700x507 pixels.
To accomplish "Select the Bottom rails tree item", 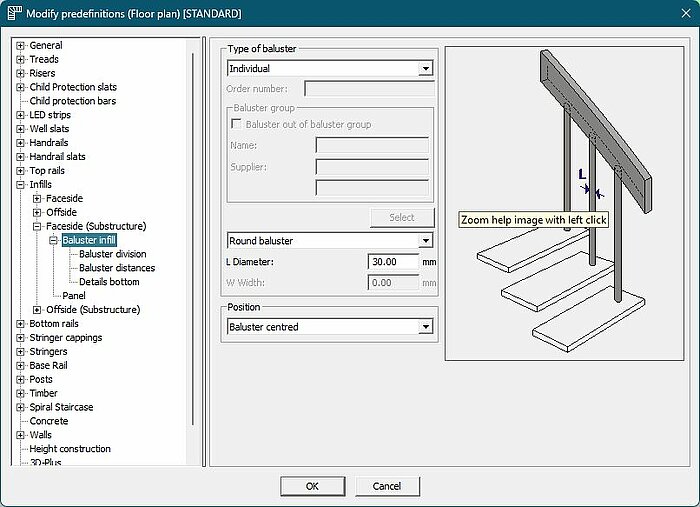I will (x=54, y=324).
